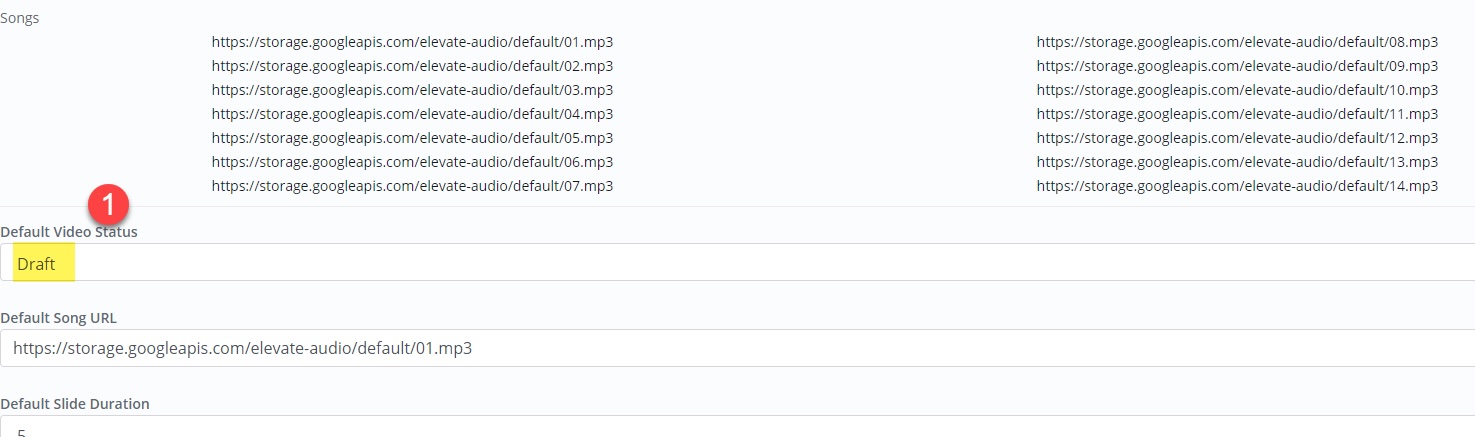Select the 06.mp3 song URL
The height and width of the screenshot is (437, 1475).
click(x=412, y=162)
